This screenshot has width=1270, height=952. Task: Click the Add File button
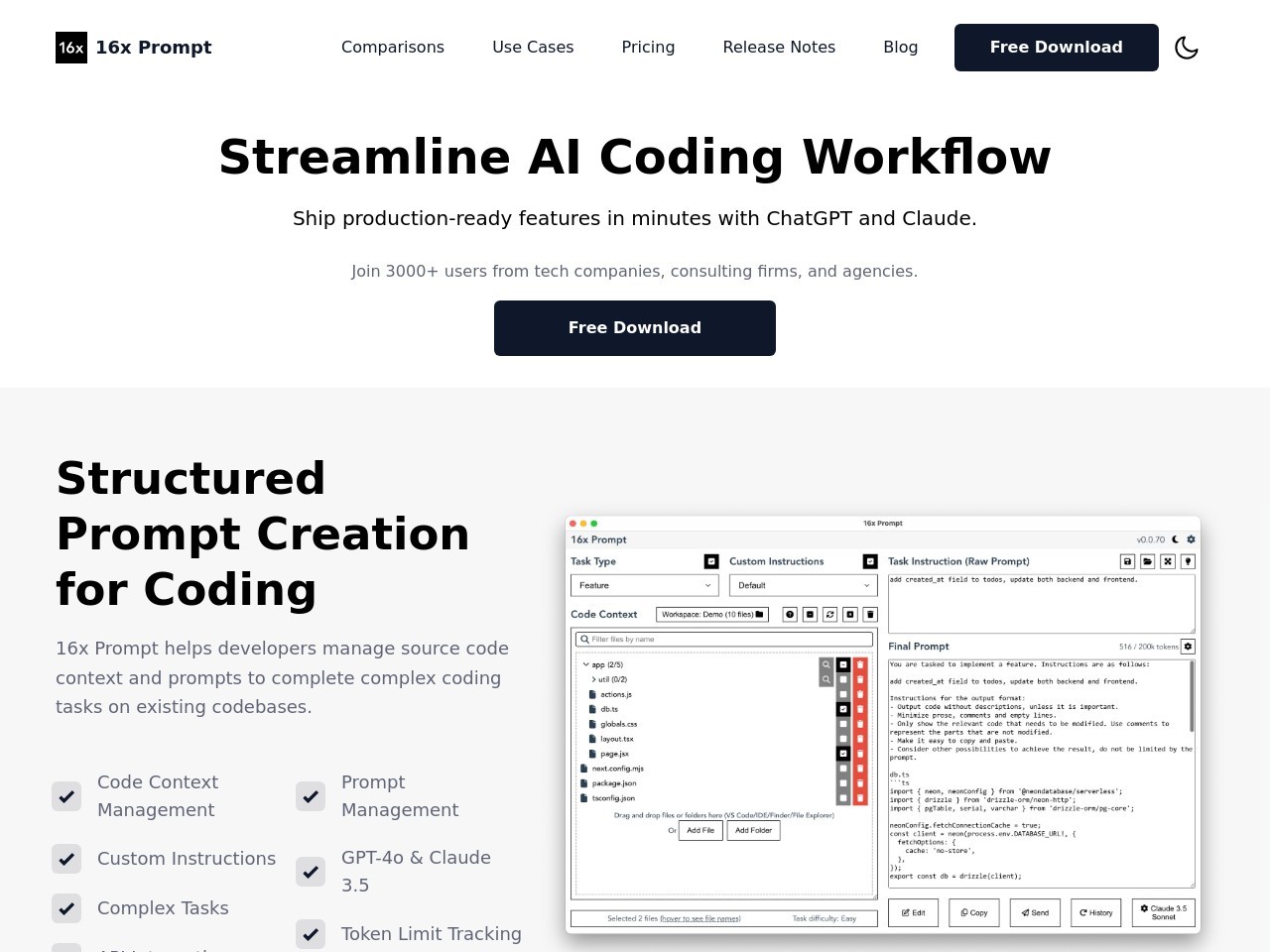tap(700, 830)
